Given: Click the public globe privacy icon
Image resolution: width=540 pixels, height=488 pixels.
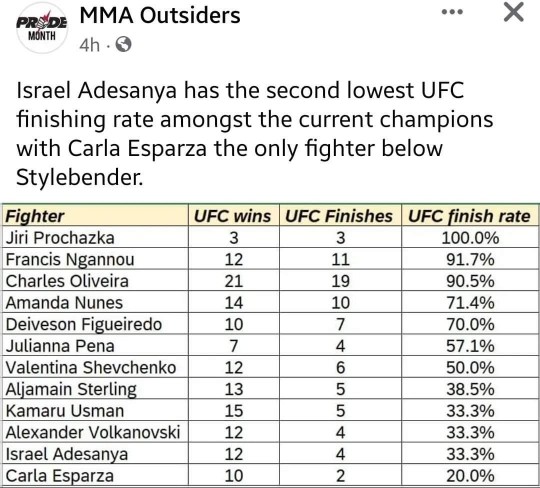Looking at the screenshot, I should 123,44.
